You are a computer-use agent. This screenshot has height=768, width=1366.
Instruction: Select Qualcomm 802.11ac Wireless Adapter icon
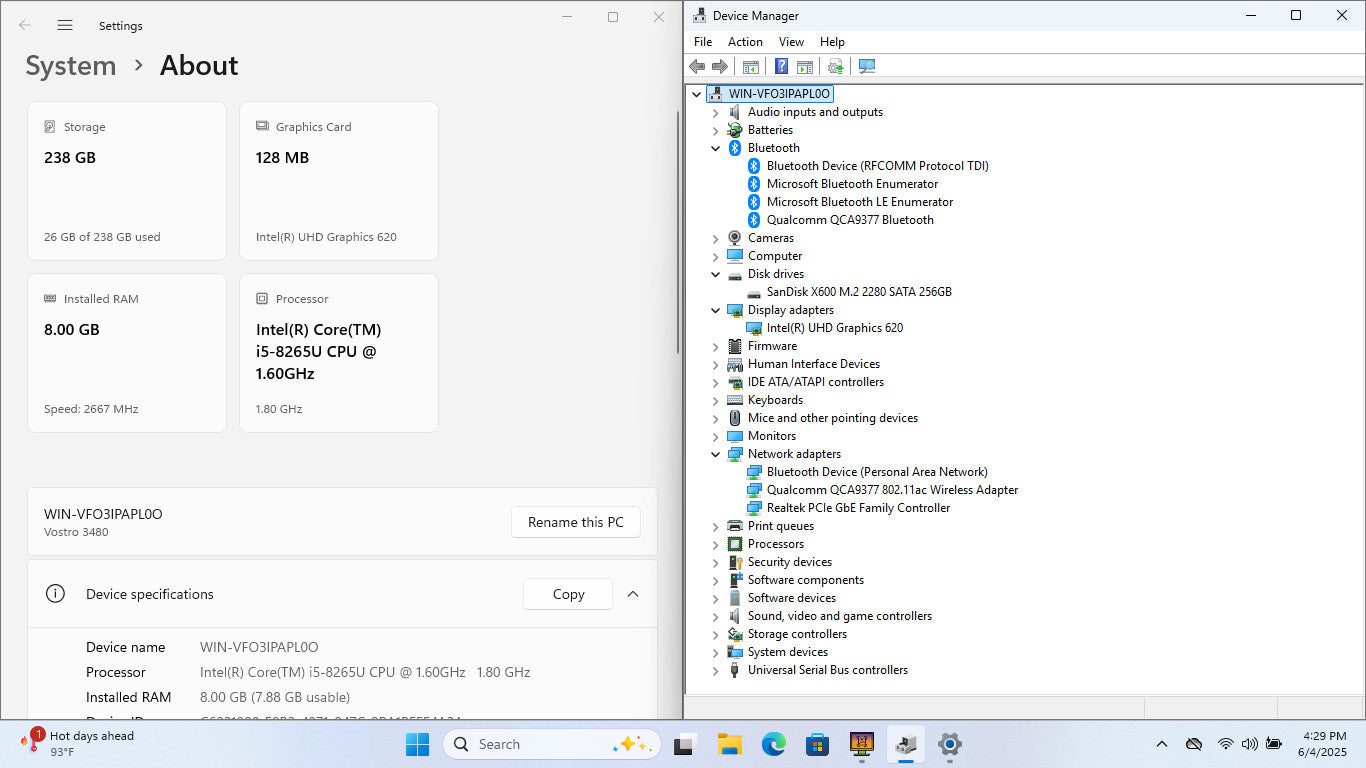tap(754, 490)
